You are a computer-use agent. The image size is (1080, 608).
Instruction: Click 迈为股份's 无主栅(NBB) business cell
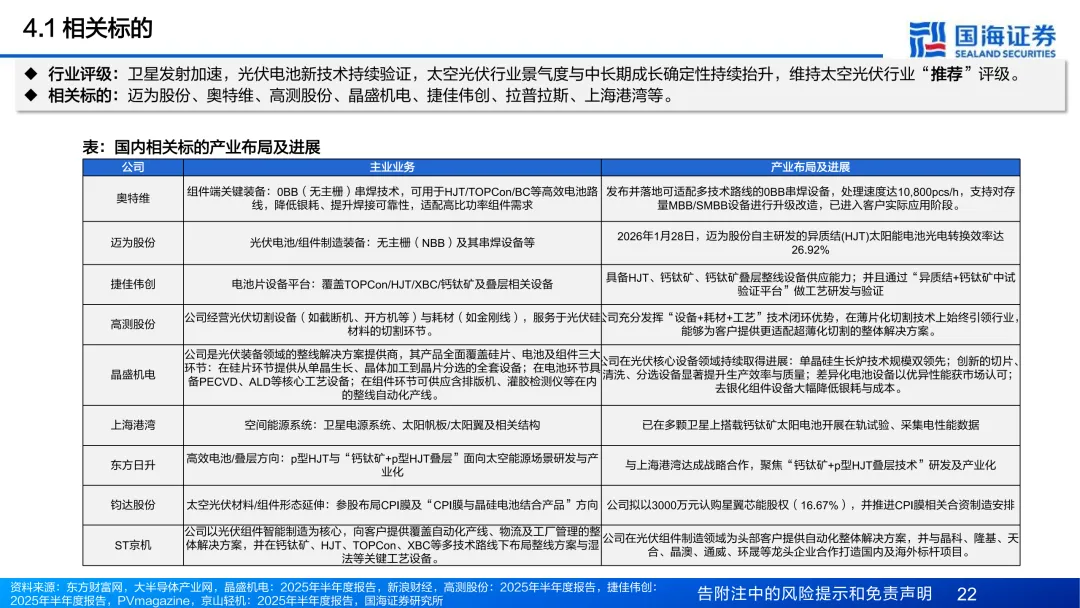click(392, 242)
